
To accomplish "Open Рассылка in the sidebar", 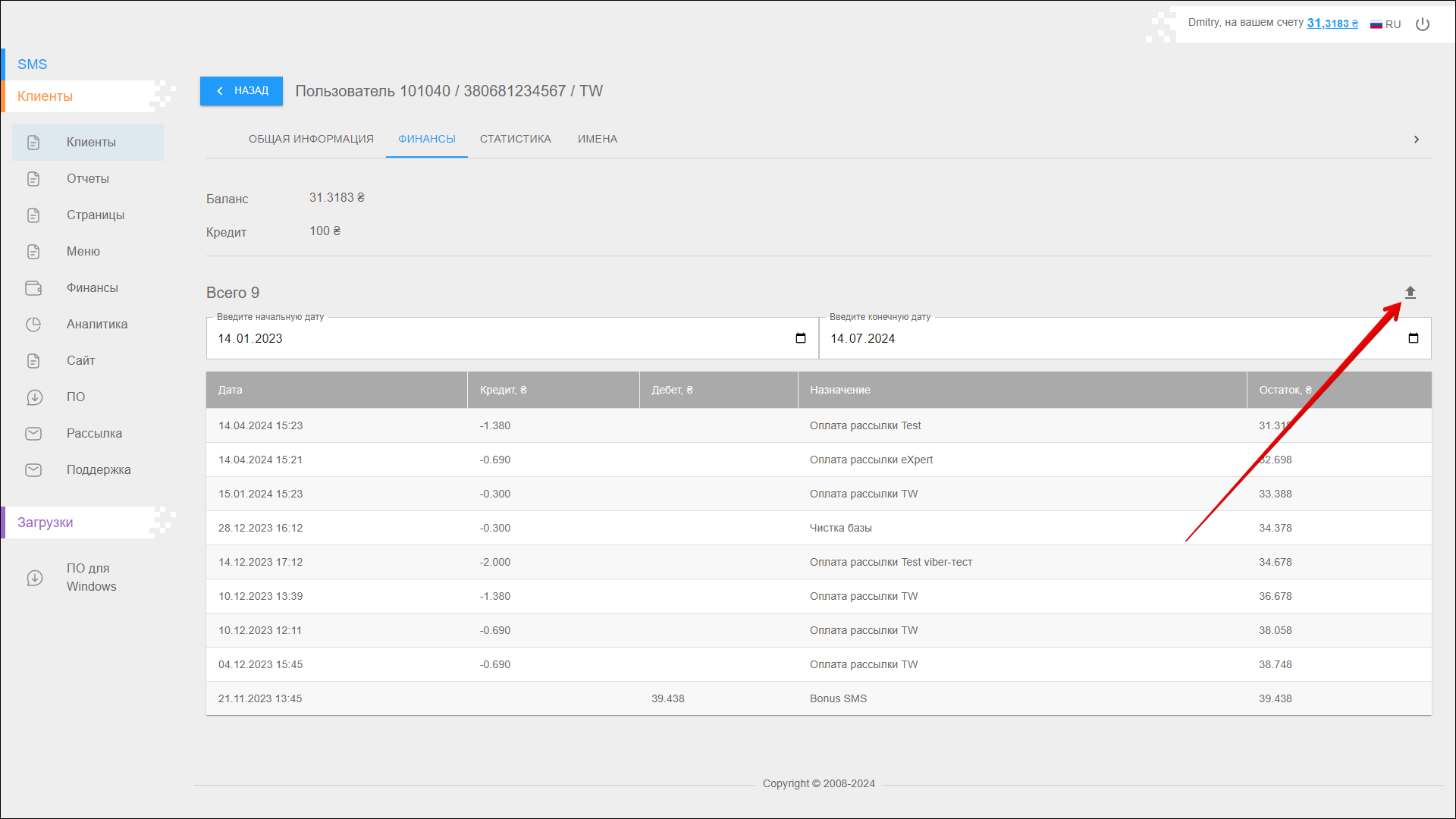I will tap(94, 434).
